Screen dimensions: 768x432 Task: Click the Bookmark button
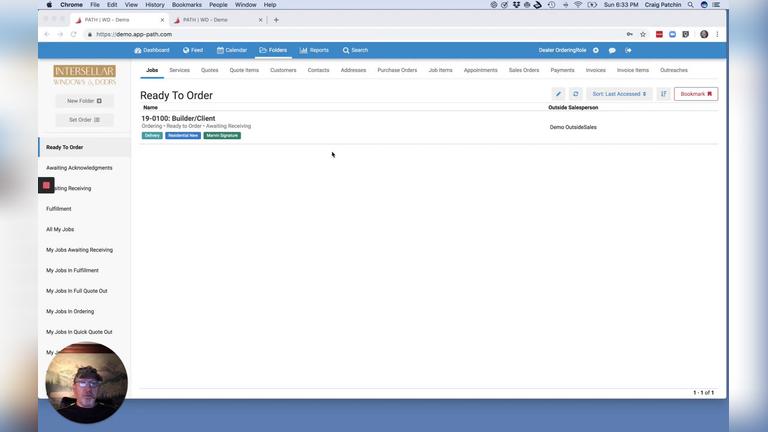click(696, 94)
